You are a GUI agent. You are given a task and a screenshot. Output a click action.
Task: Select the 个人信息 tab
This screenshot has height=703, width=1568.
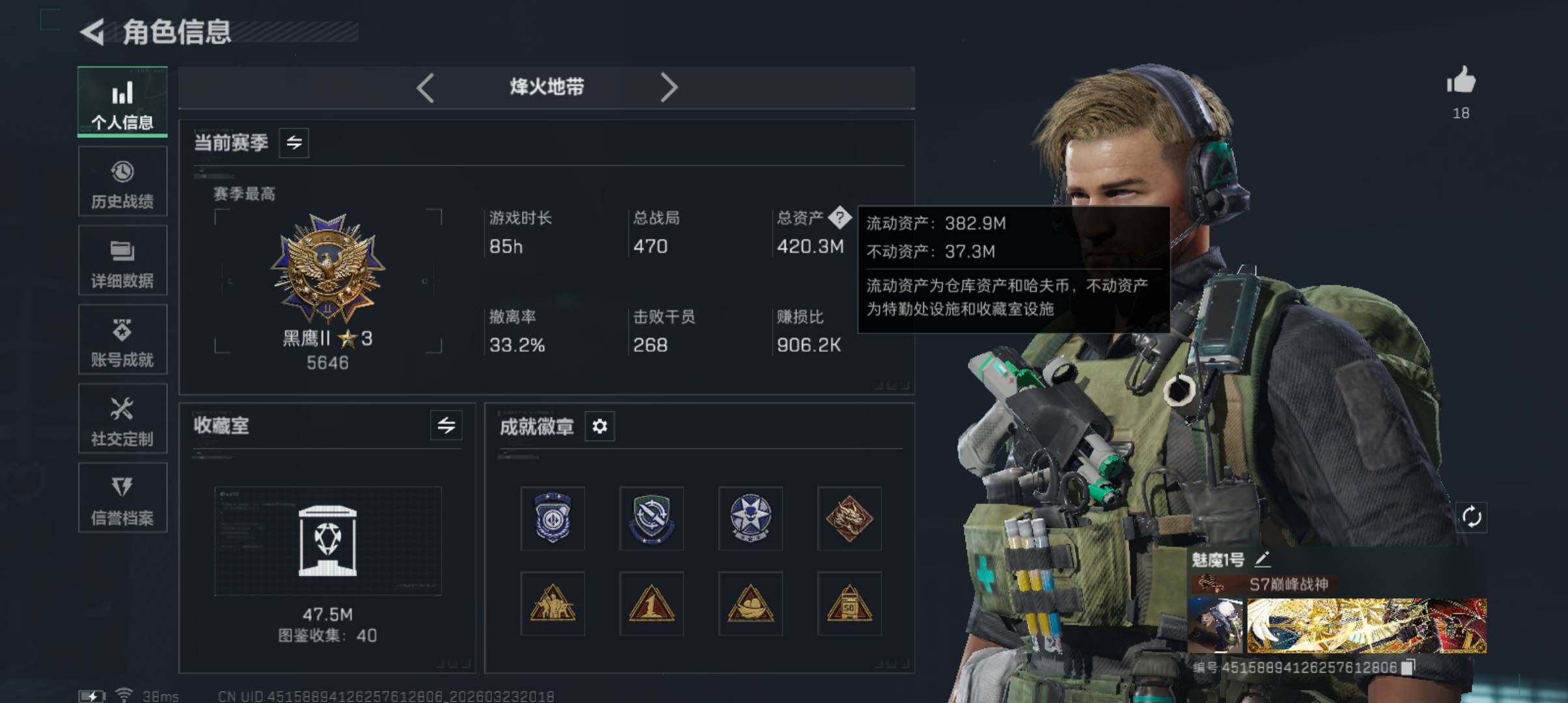click(122, 102)
